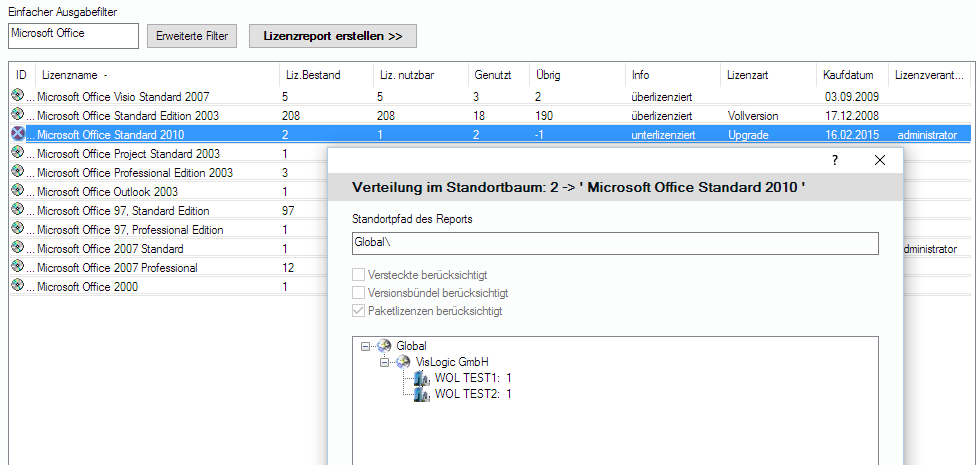Select row Microsoft Office 2007 Standard
Image resolution: width=977 pixels, height=465 pixels.
tap(168, 248)
